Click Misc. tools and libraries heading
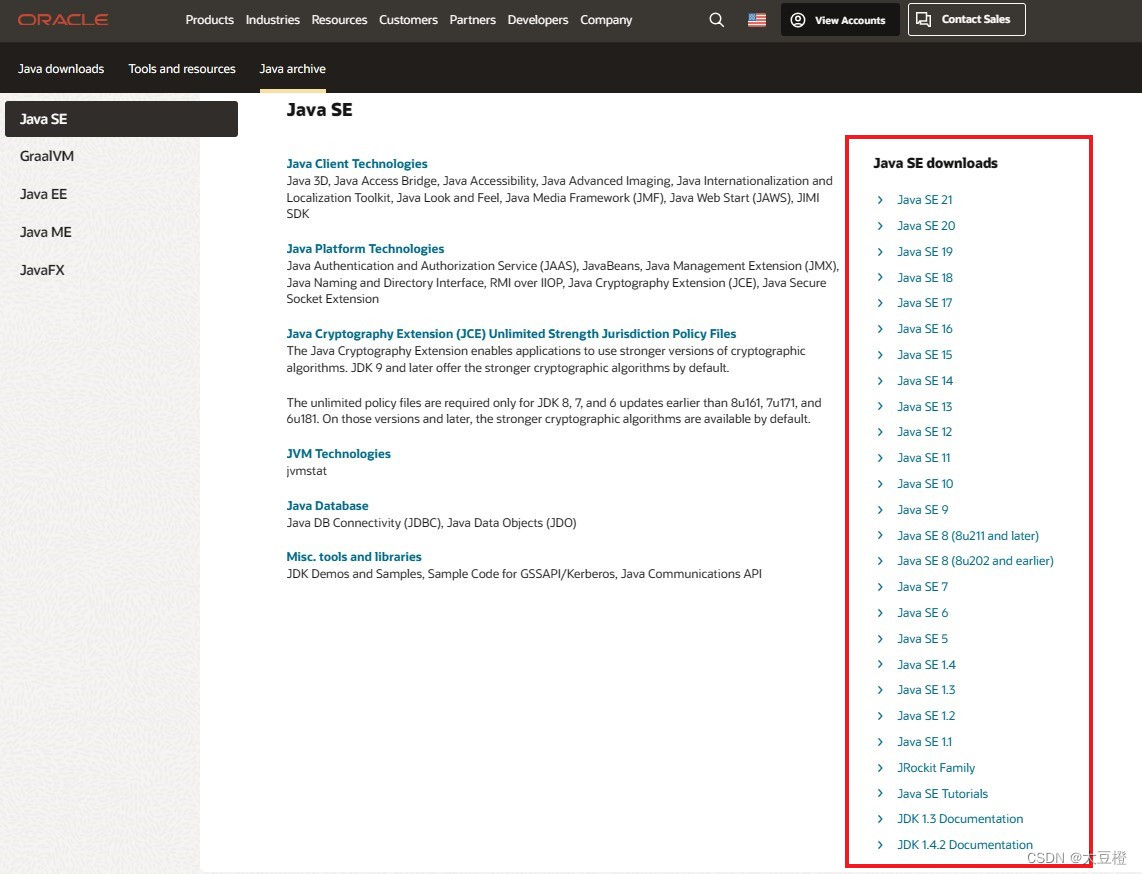 (x=353, y=556)
